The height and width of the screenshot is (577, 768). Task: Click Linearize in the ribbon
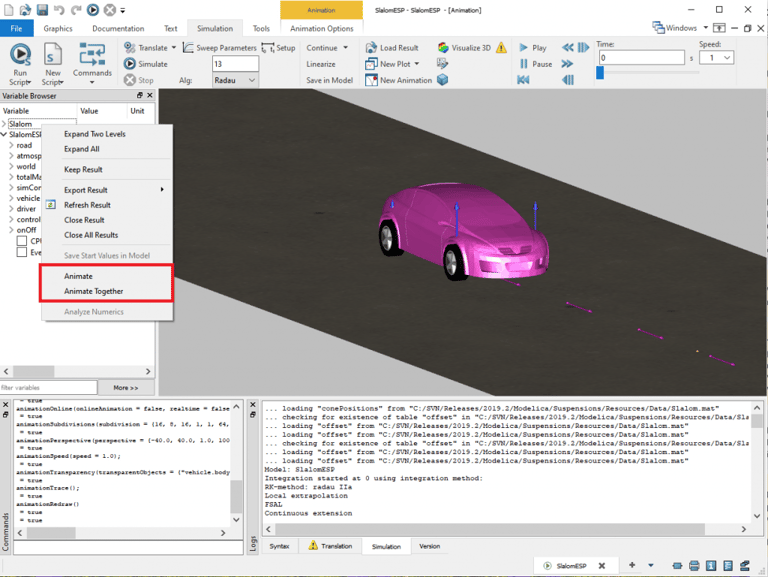click(321, 64)
